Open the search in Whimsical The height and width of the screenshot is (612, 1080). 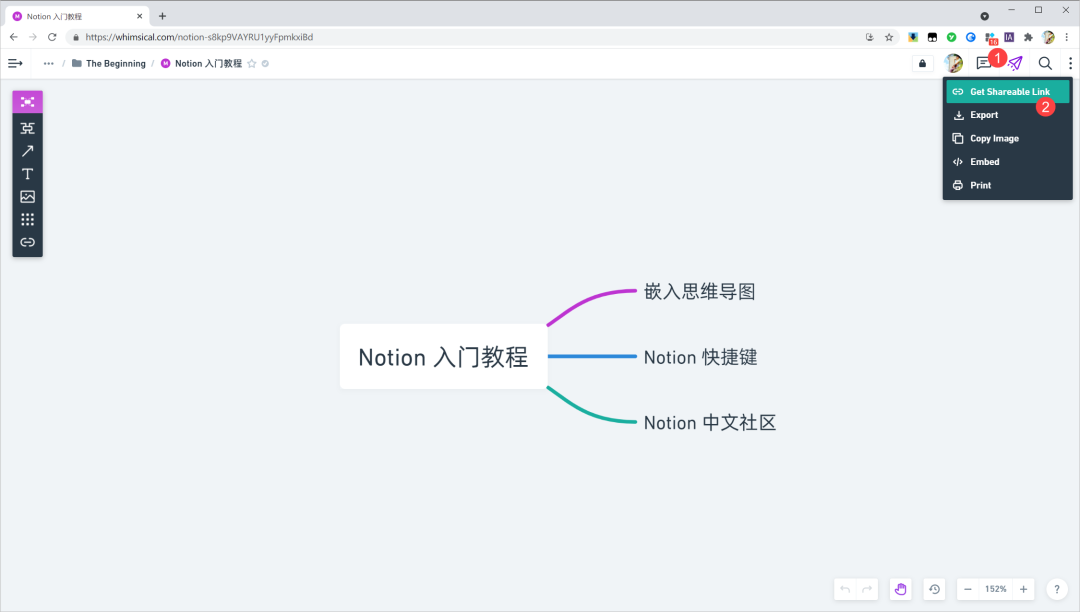click(1045, 63)
